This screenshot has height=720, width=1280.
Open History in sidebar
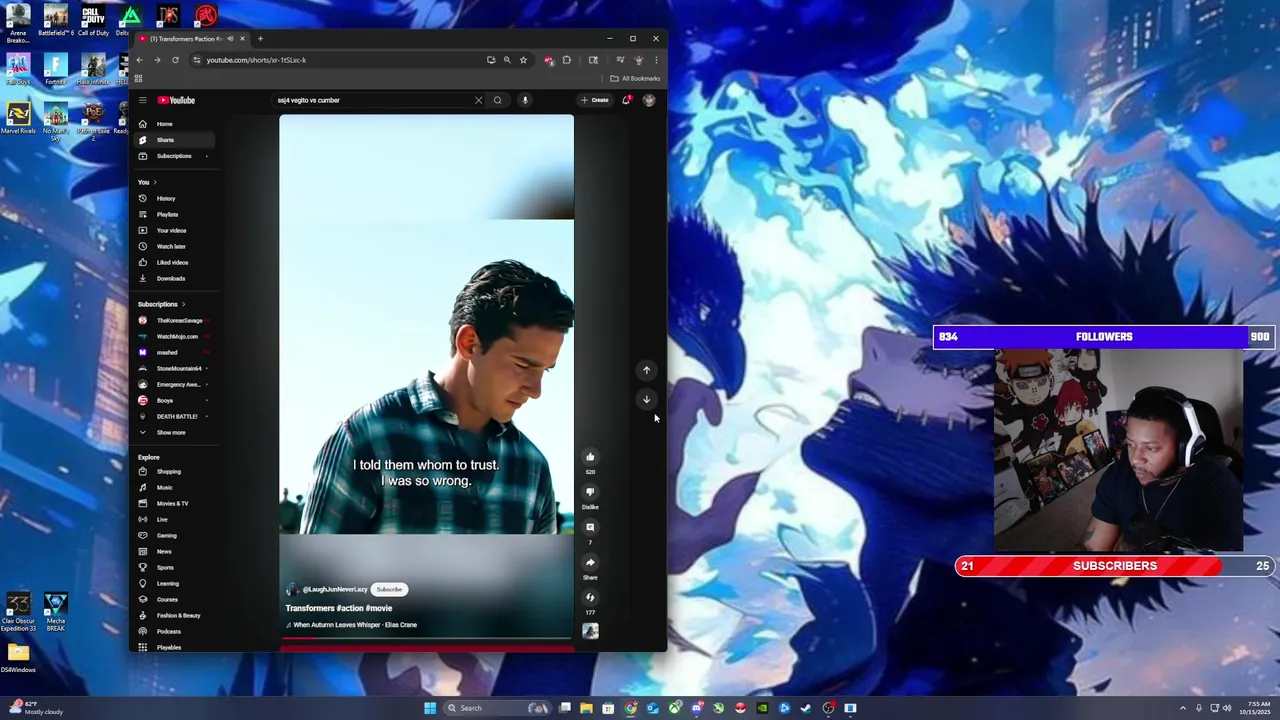[x=175, y=198]
